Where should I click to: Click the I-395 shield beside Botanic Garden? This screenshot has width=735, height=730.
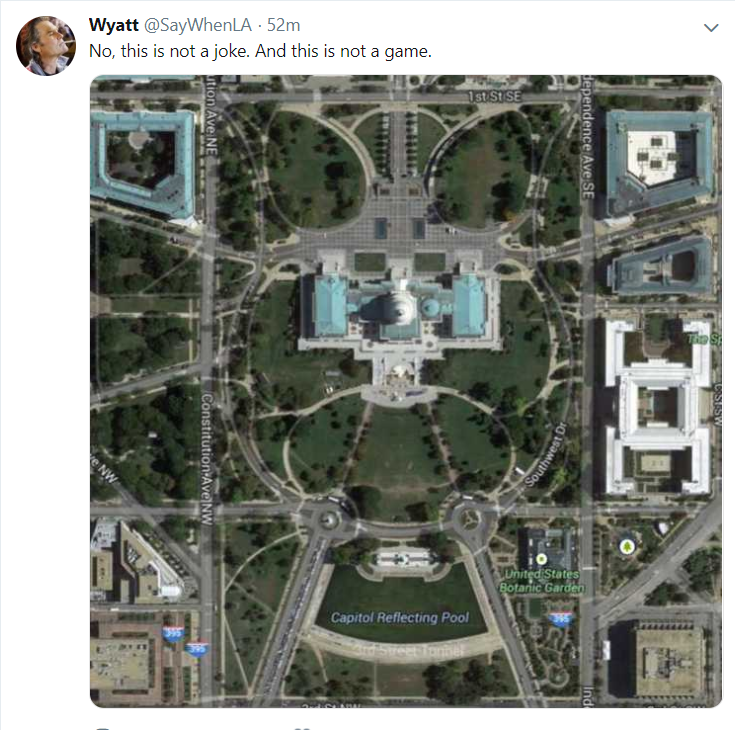561,620
